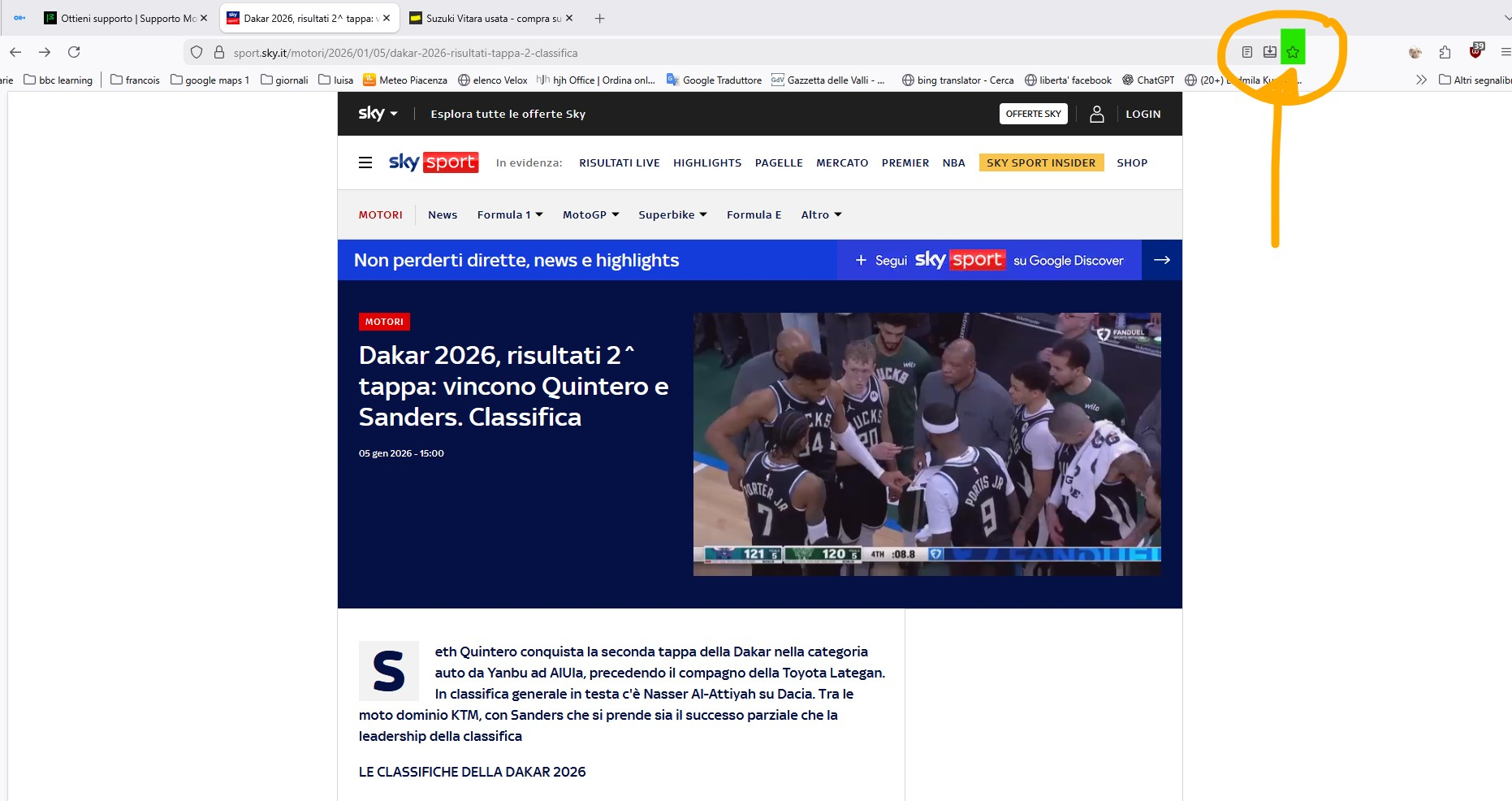Image resolution: width=1512 pixels, height=801 pixels.
Task: Follow Sky Sport on Google Discover
Action: (x=989, y=260)
